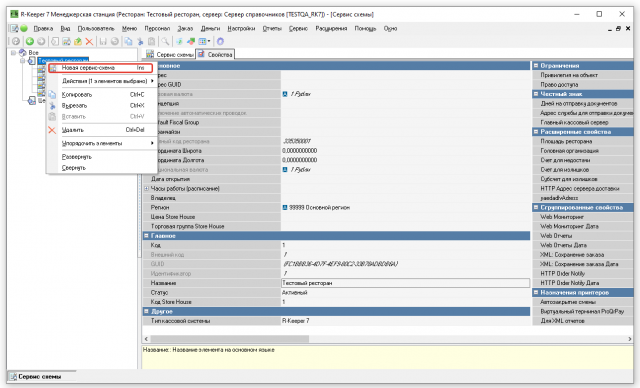Collapse the Сгруппированные свойства section
The height and width of the screenshot is (388, 640).
tap(536, 207)
